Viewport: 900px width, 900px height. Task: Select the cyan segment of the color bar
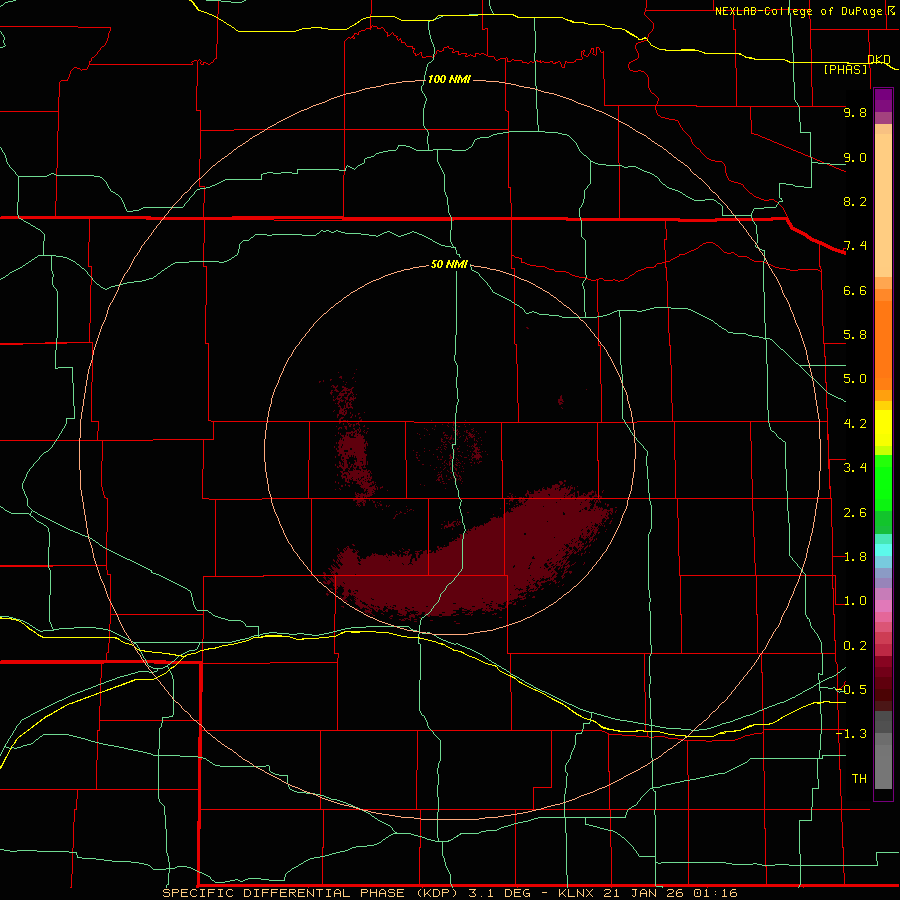point(883,550)
